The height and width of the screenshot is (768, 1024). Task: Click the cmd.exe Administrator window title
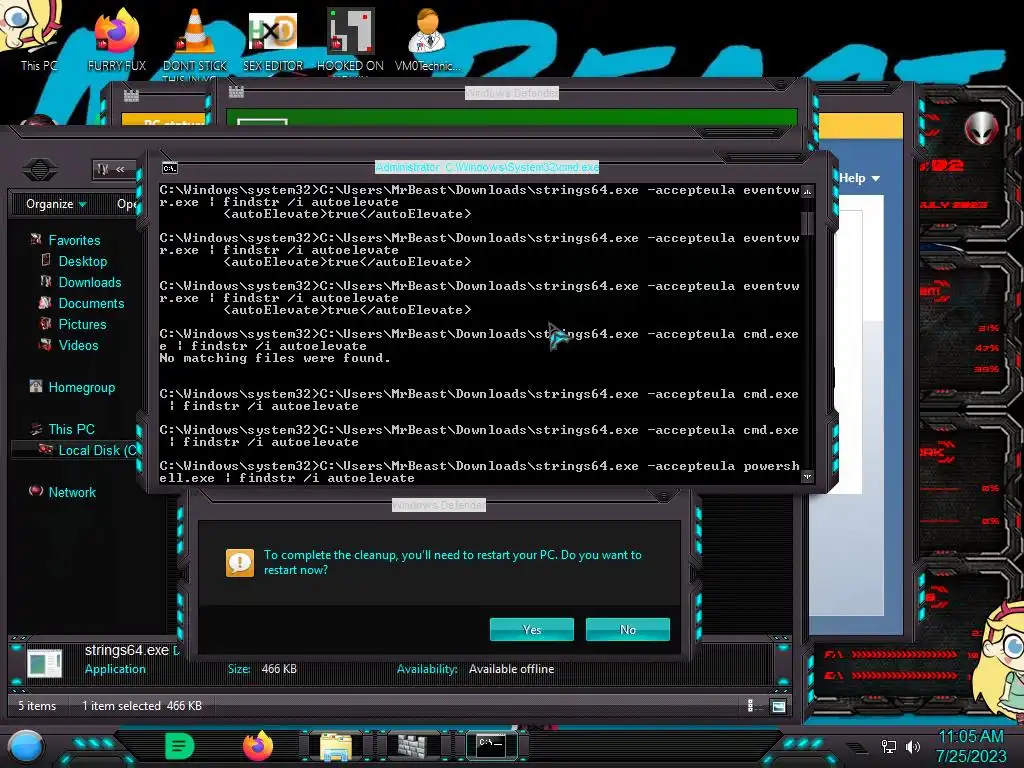[x=487, y=167]
